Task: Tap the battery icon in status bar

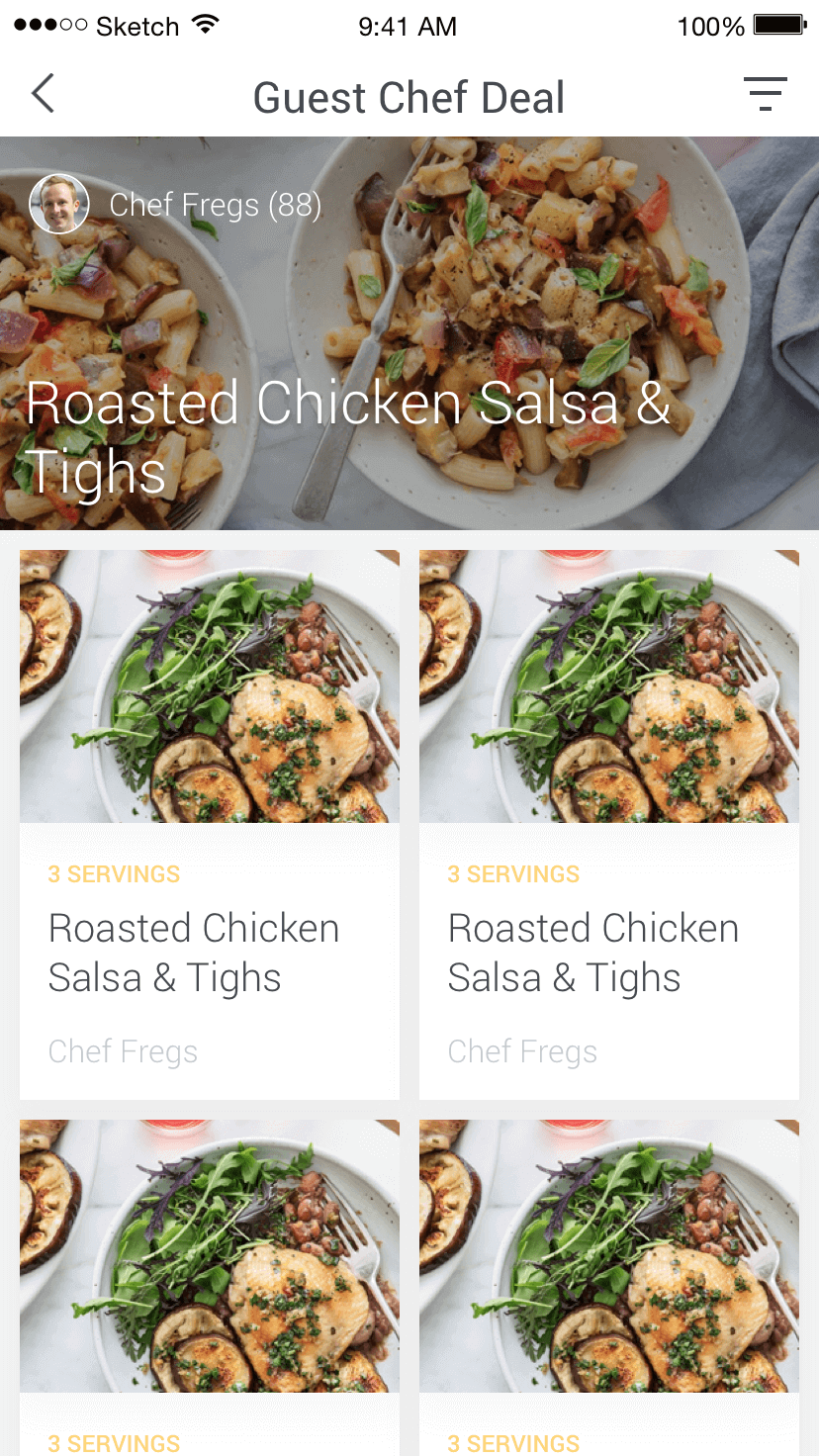Action: [781, 26]
